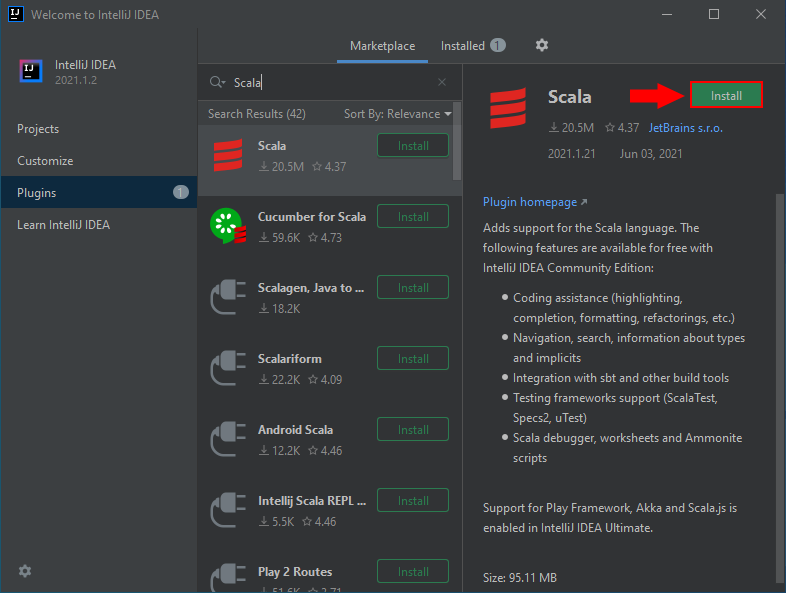Install the Android Scala plugin

[413, 430]
